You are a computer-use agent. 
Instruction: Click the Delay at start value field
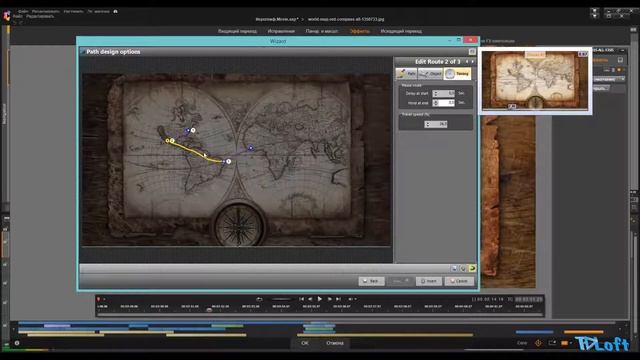click(447, 93)
